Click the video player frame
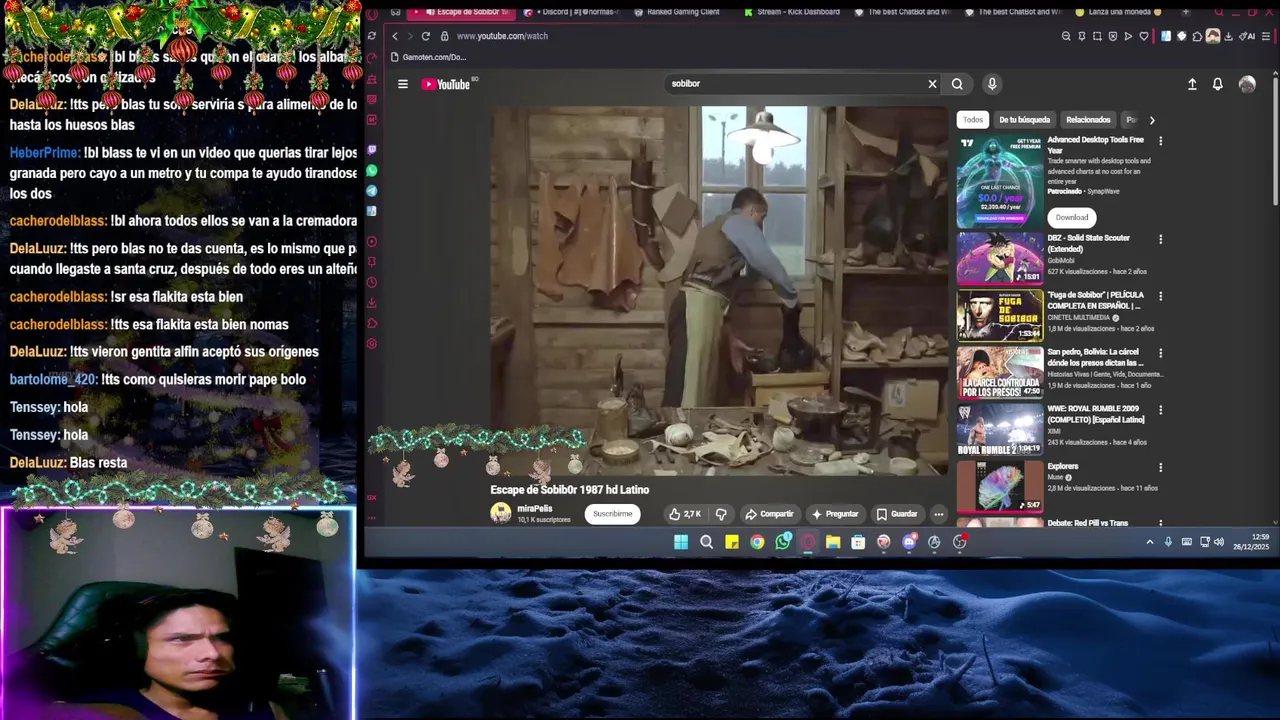 point(718,291)
